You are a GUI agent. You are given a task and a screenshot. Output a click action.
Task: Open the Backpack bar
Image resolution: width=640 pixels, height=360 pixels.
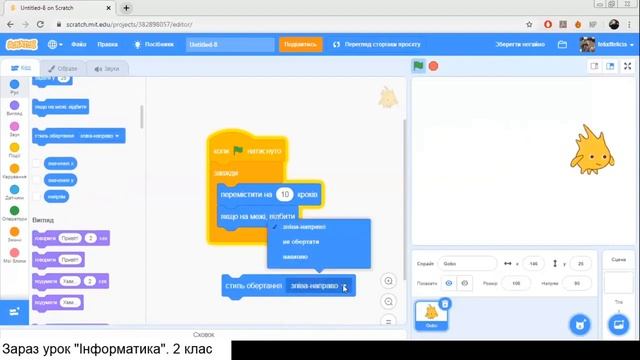click(x=203, y=334)
